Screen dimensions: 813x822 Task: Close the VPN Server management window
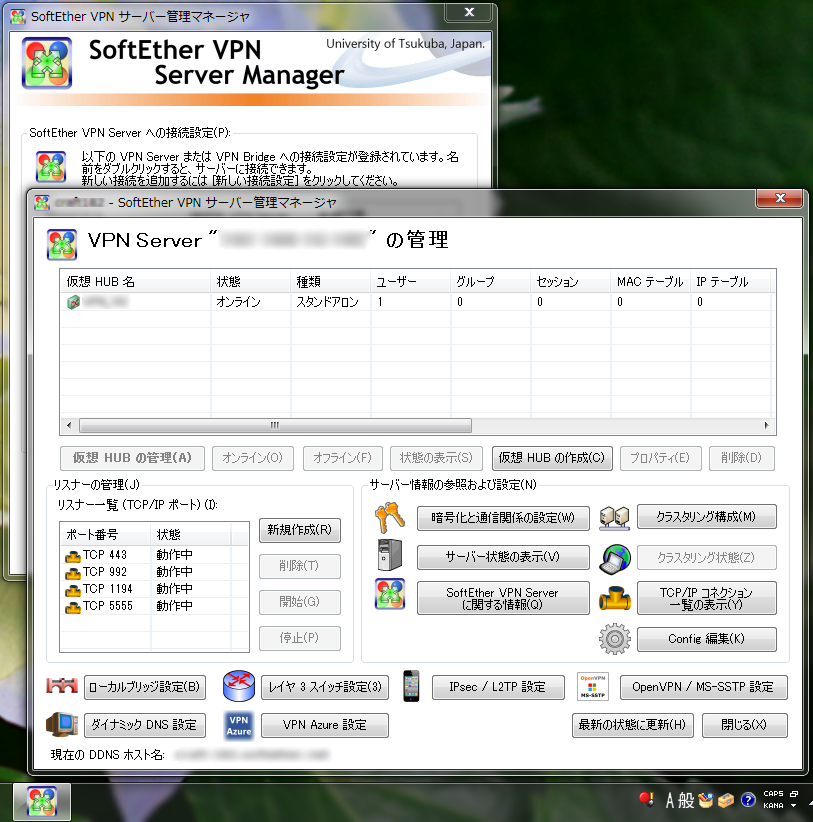click(x=779, y=199)
